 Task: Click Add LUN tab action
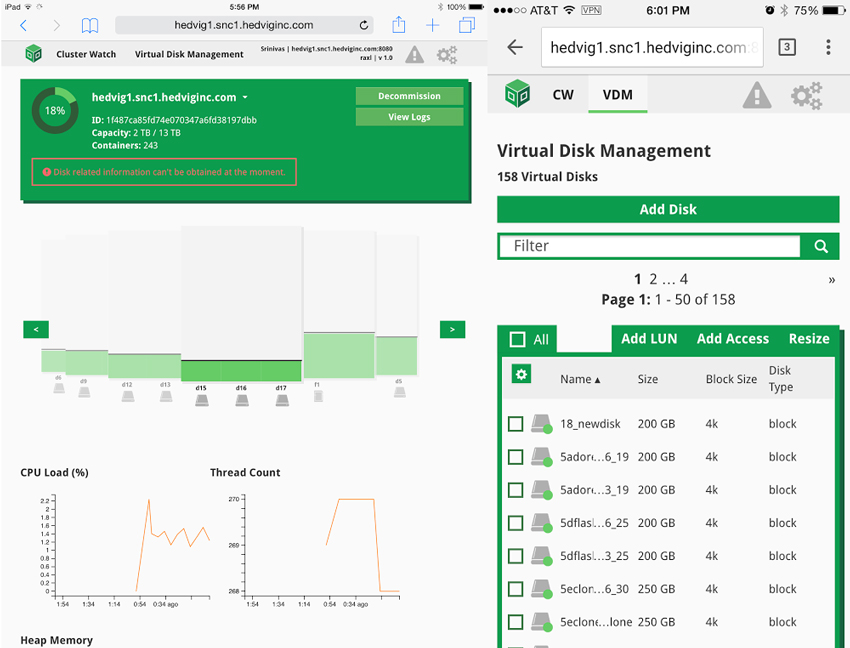[x=649, y=339]
